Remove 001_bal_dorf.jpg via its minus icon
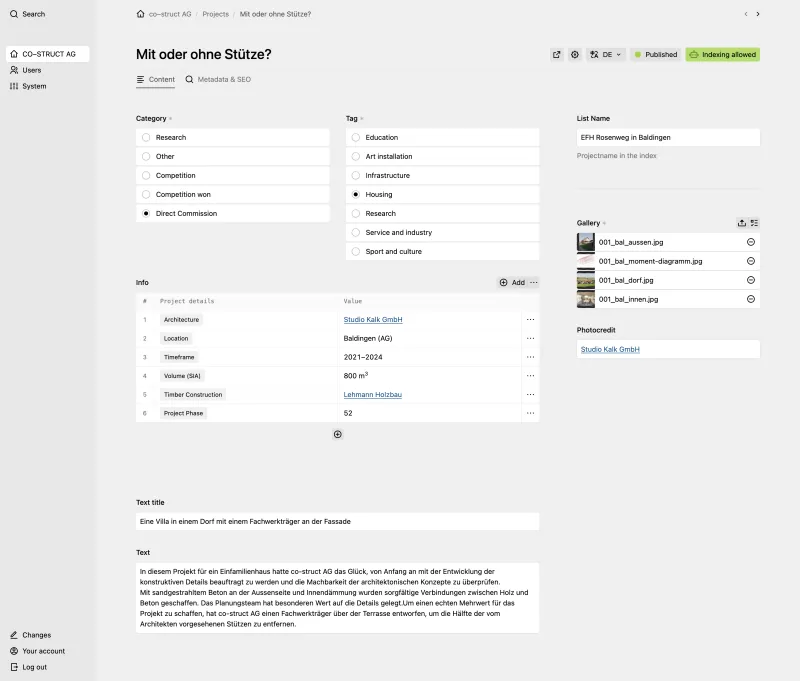This screenshot has width=800, height=681. click(749, 281)
